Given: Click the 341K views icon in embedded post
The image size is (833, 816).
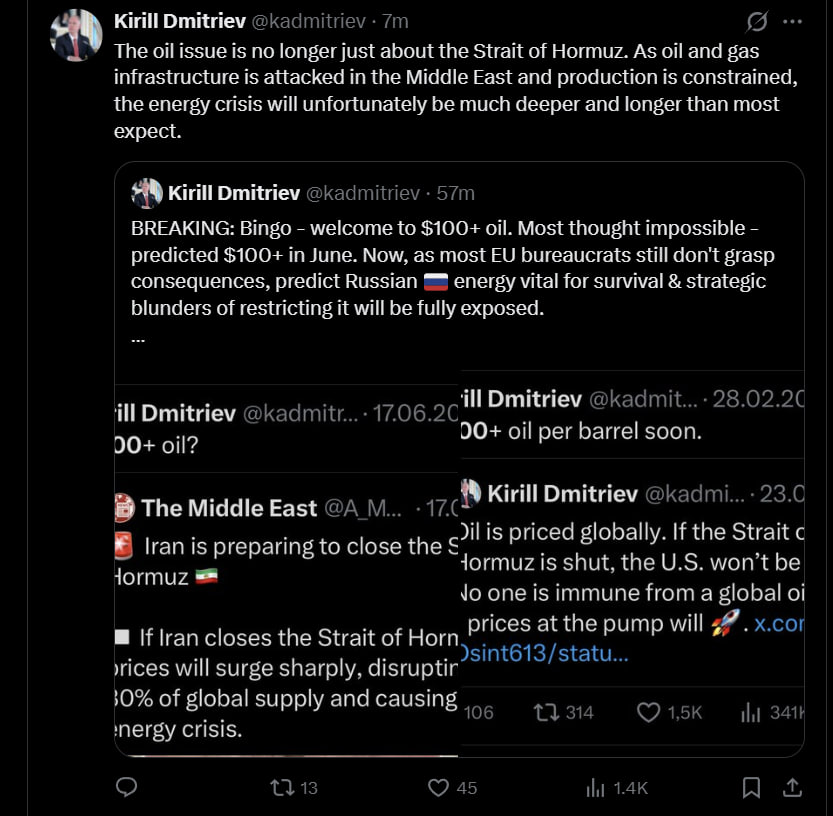Looking at the screenshot, I should tap(750, 712).
